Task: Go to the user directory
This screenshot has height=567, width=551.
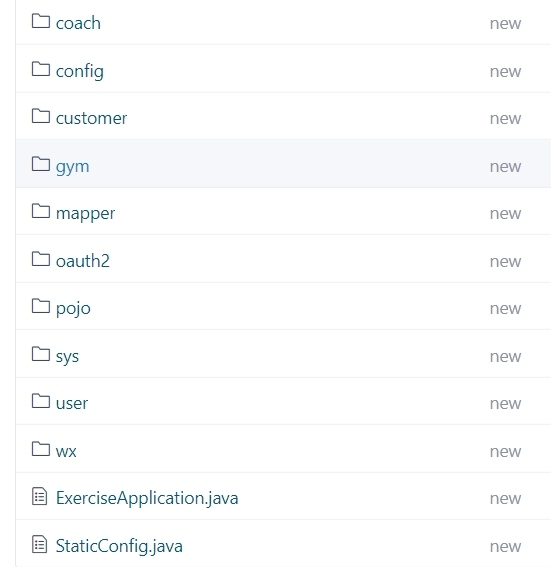Action: click(x=72, y=403)
